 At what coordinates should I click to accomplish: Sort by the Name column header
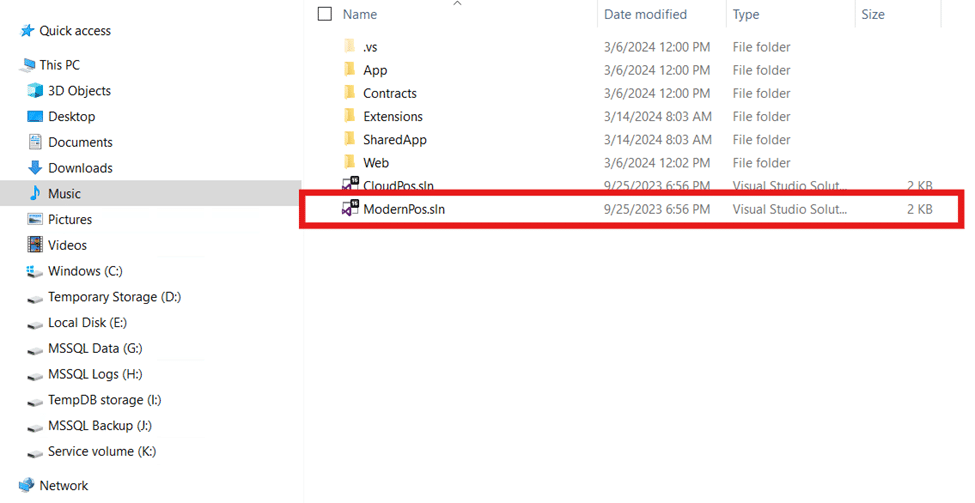click(x=360, y=14)
